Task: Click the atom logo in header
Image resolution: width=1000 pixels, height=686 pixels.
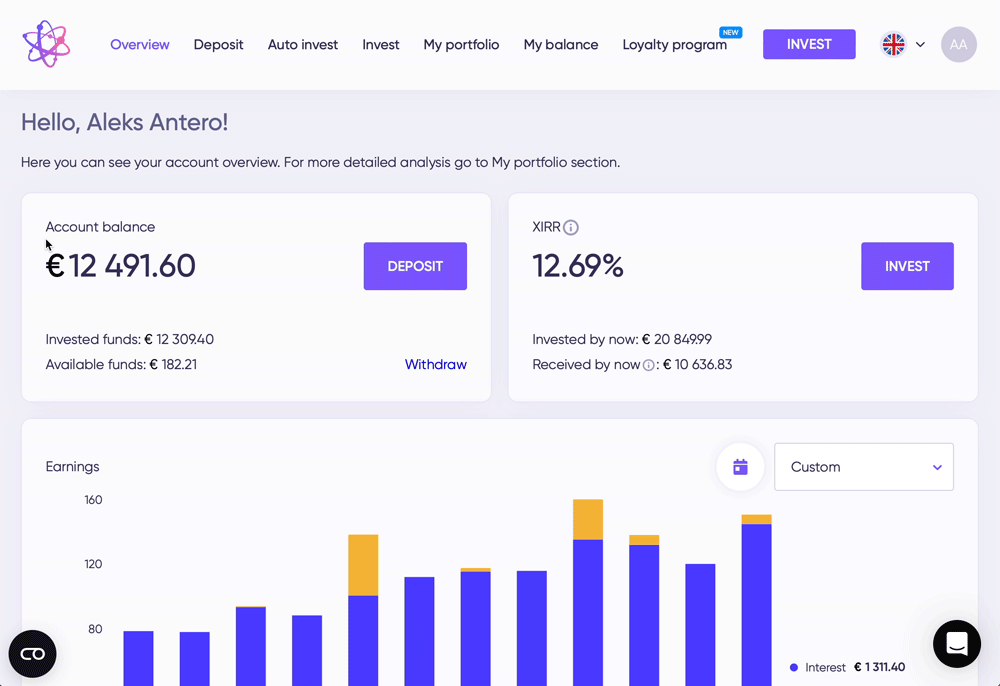Action: tap(46, 44)
